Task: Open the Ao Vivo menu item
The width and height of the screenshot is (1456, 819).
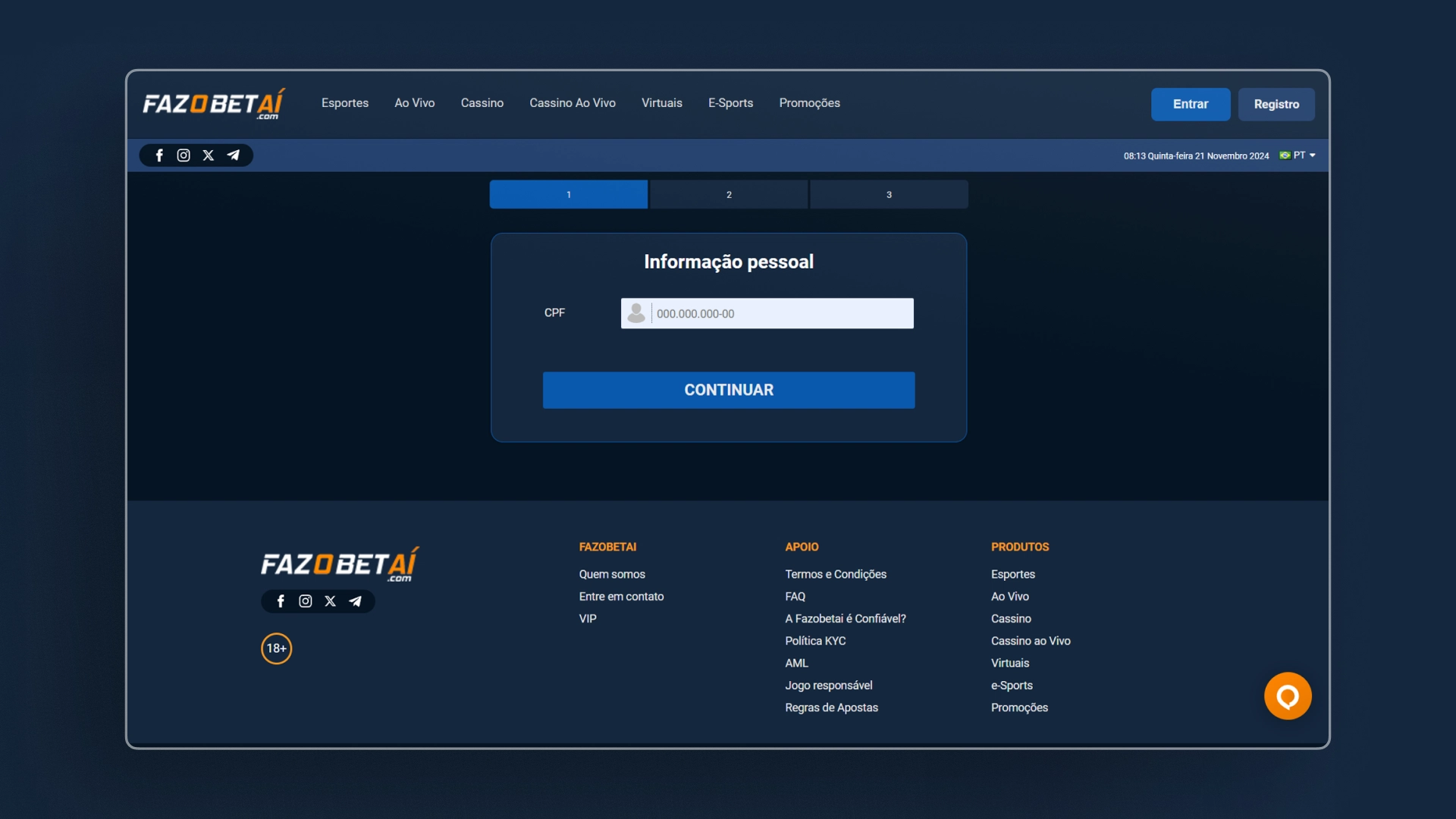Action: coord(415,103)
